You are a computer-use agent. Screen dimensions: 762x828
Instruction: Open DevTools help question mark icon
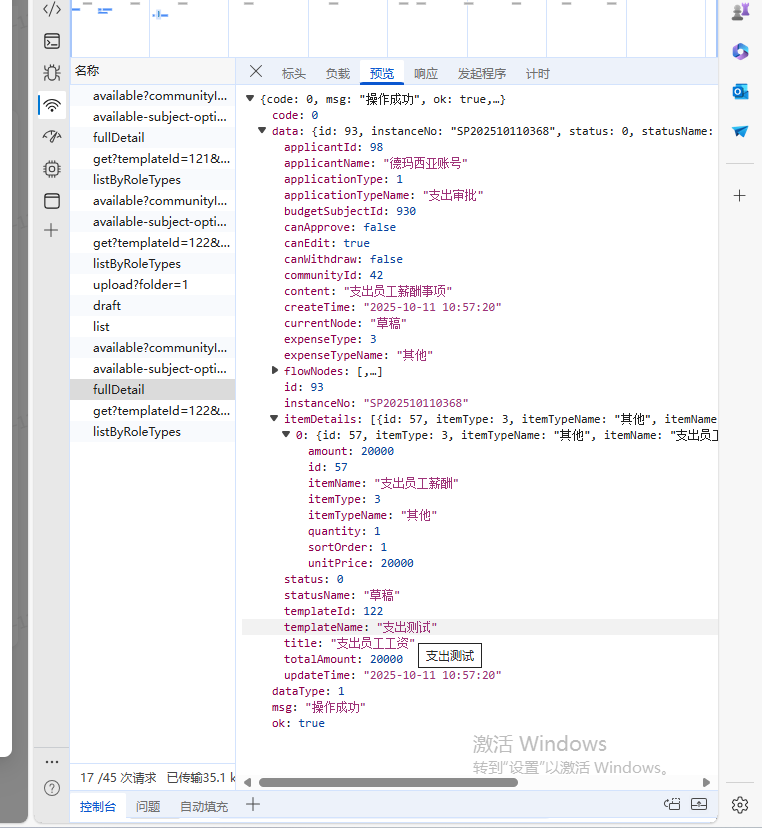(52, 788)
